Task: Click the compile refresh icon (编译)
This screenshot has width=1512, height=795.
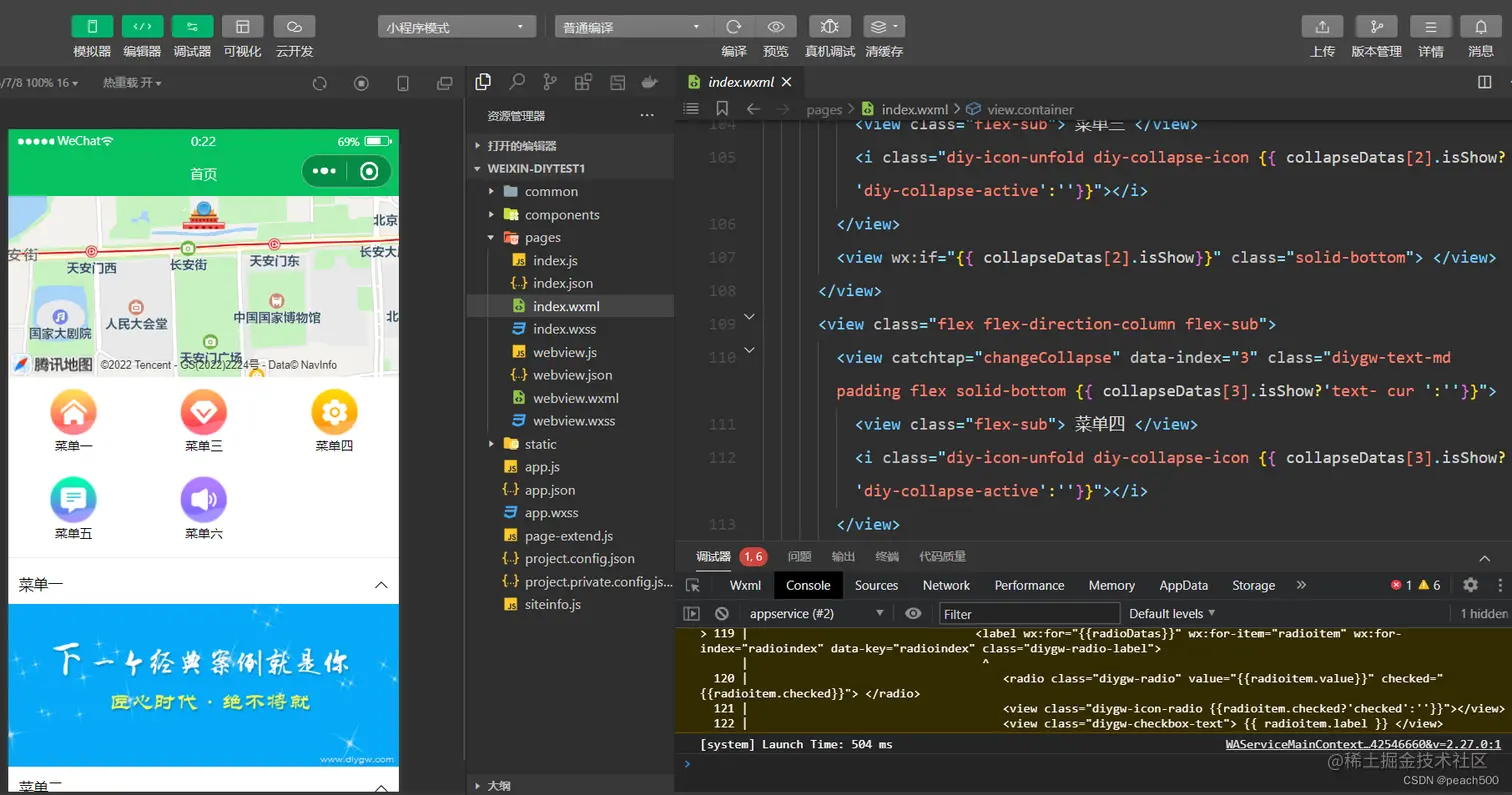Action: 734,27
